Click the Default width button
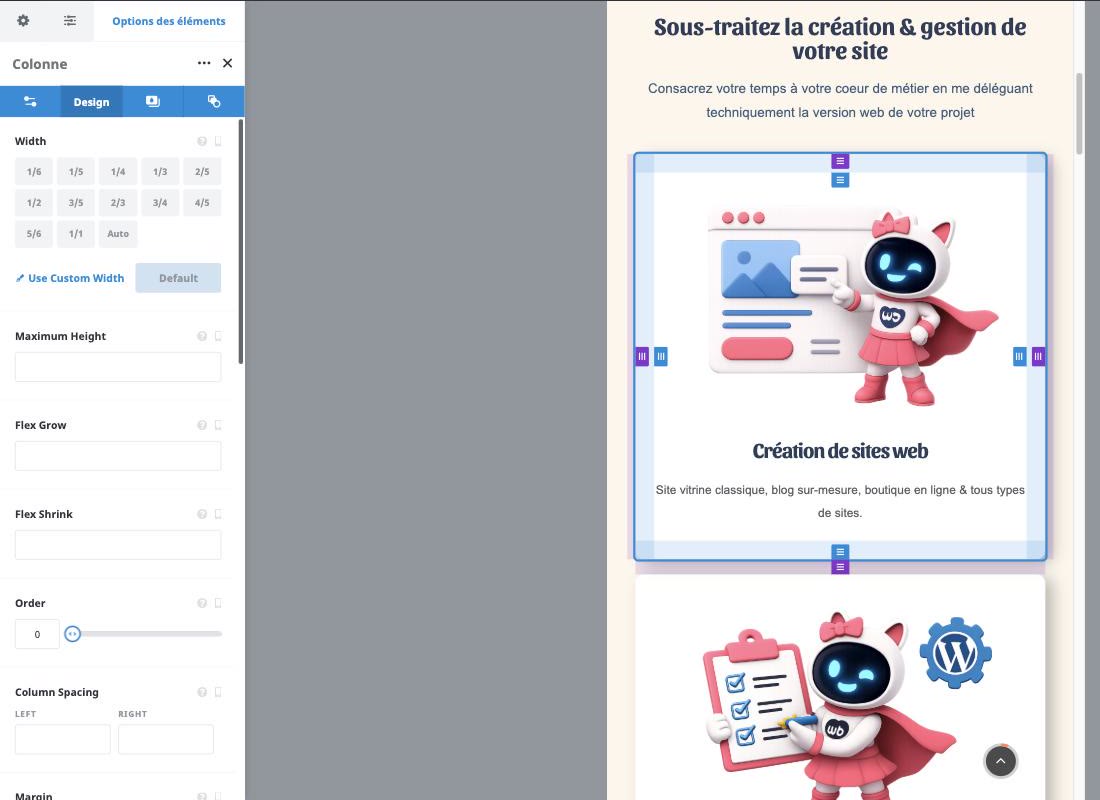The height and width of the screenshot is (800, 1100). coord(178,278)
